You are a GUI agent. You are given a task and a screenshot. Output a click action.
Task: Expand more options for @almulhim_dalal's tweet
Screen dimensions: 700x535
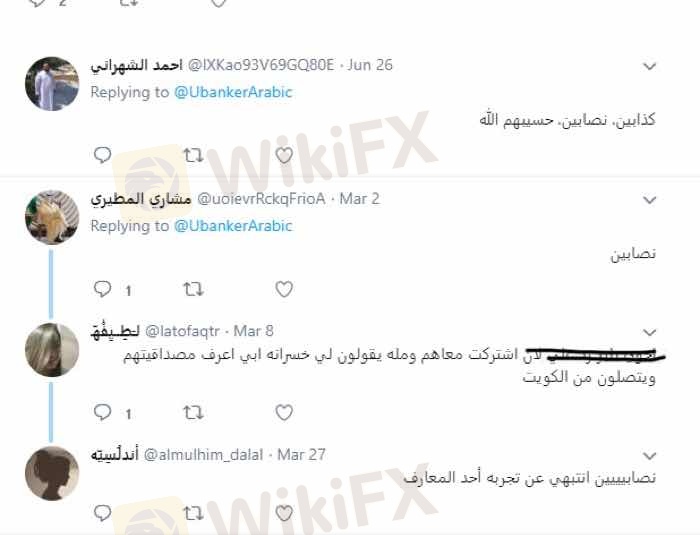649,456
